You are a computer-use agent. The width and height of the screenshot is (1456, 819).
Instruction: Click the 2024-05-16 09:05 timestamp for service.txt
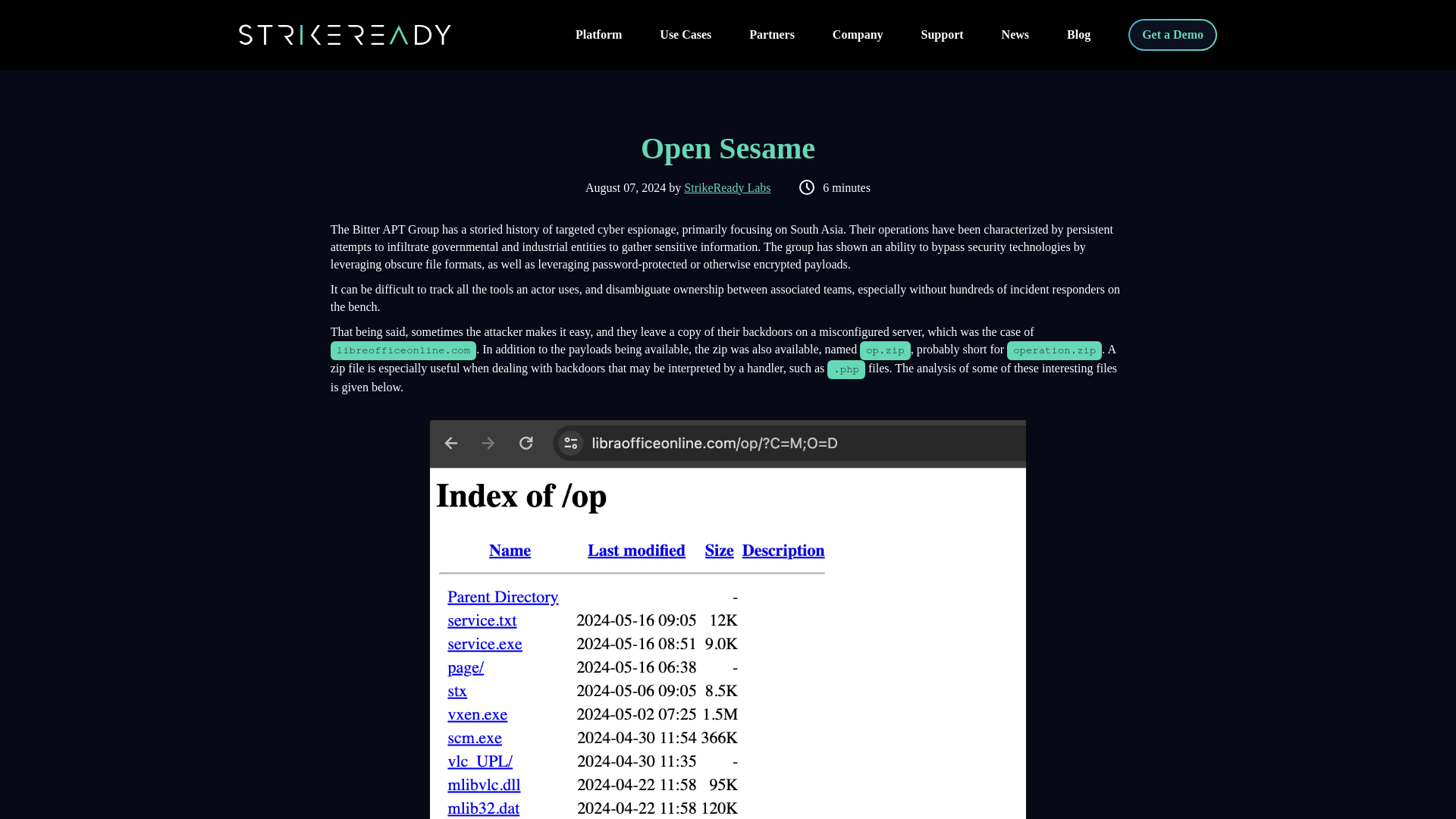(636, 621)
